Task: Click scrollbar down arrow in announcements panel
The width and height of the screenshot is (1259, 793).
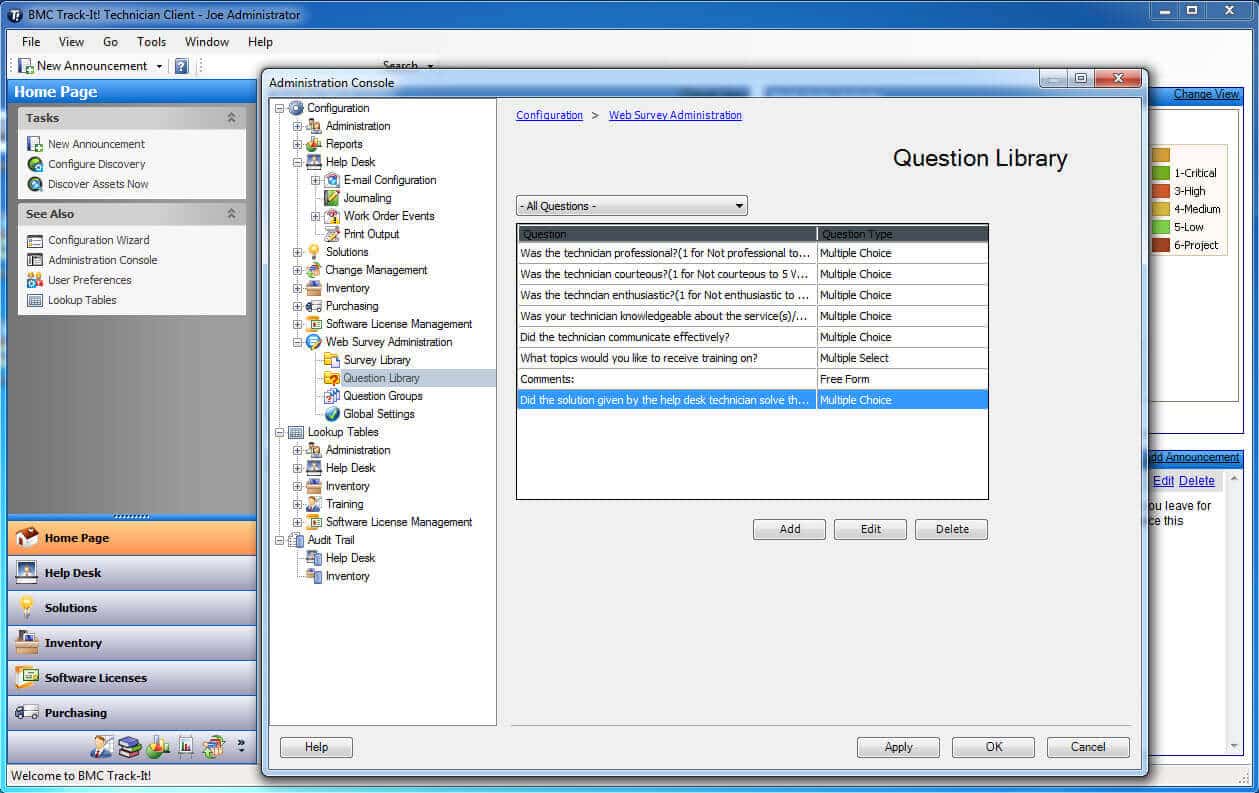Action: (x=1234, y=746)
